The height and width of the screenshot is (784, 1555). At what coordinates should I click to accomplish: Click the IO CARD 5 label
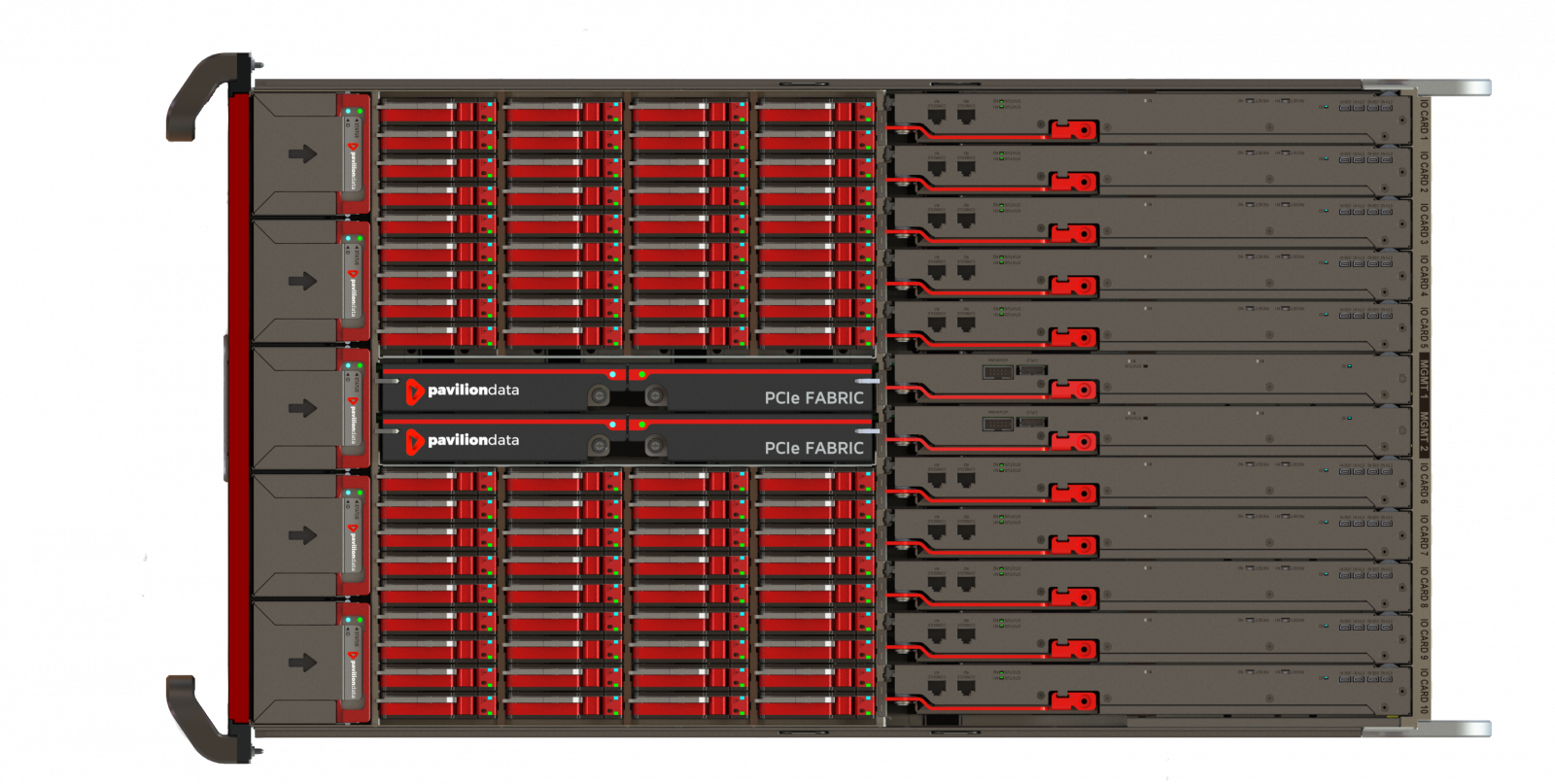coord(1424,327)
